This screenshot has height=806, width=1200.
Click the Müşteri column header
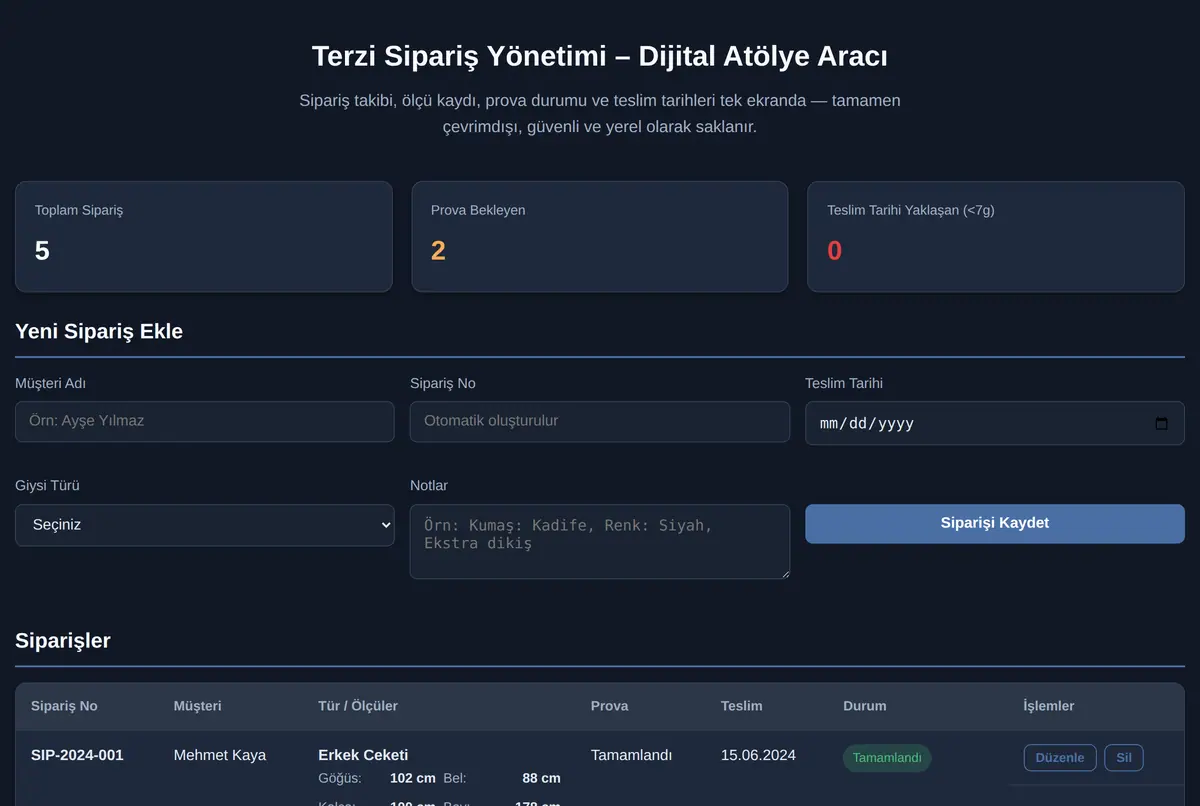pyautogui.click(x=198, y=706)
